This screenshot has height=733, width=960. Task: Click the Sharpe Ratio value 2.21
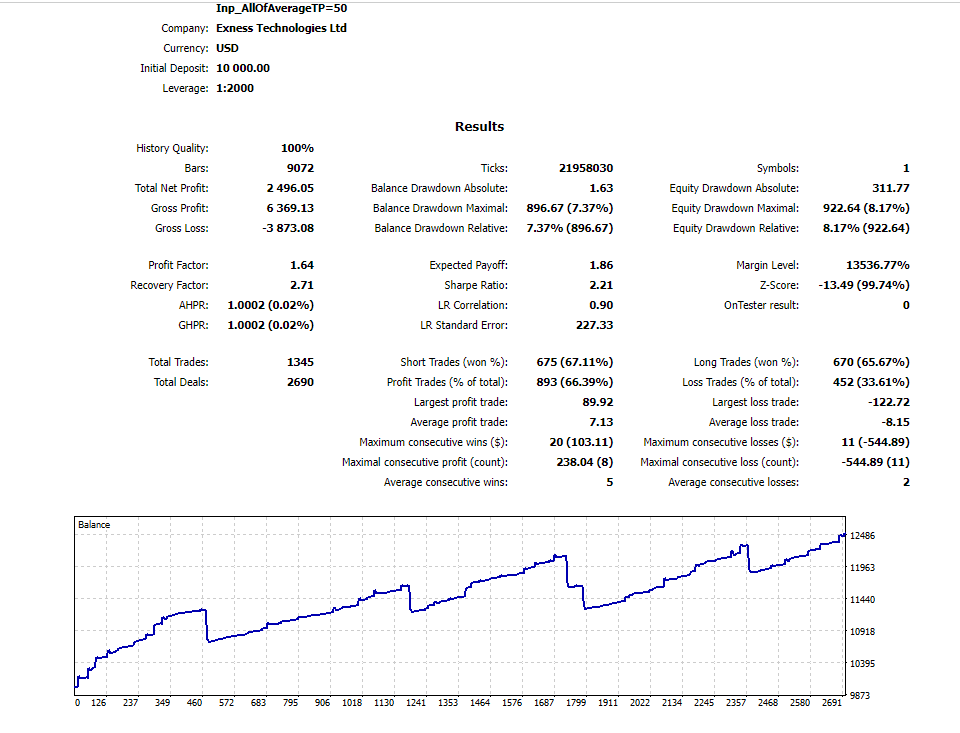coord(601,285)
